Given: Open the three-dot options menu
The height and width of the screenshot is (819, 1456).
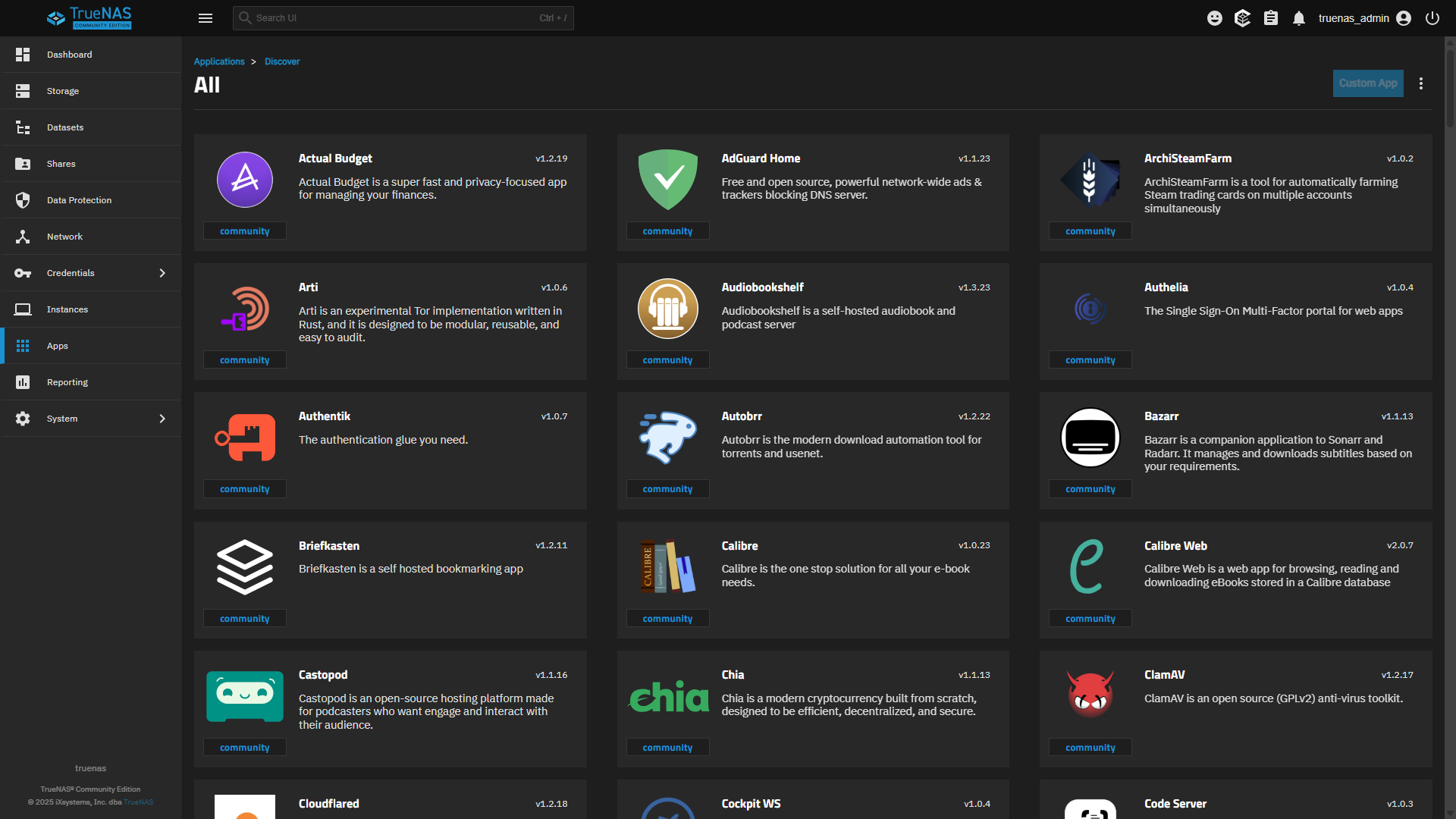Looking at the screenshot, I should click(1421, 83).
